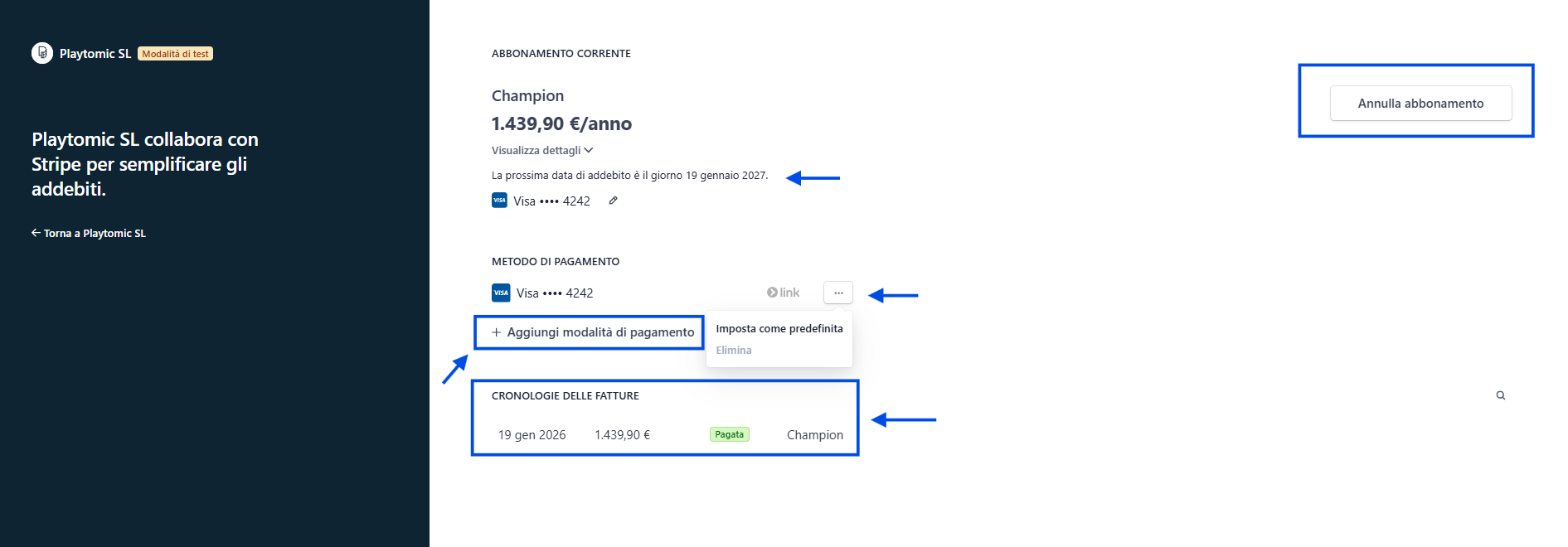The width and height of the screenshot is (1568, 547).
Task: Open the three-dots payment method options
Action: coord(838,293)
